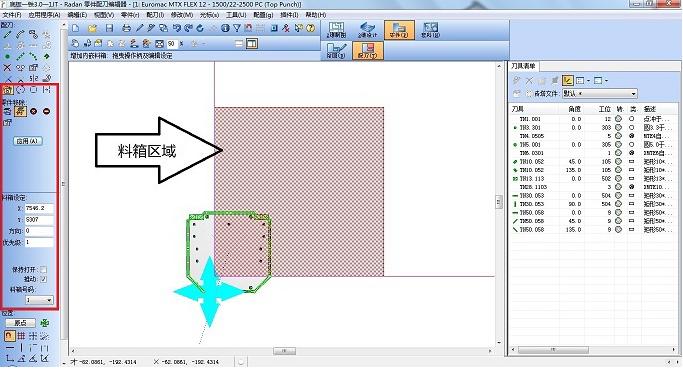Click the open folder icon in the toolbar
Screen dimensions: 683x369
(92, 28)
